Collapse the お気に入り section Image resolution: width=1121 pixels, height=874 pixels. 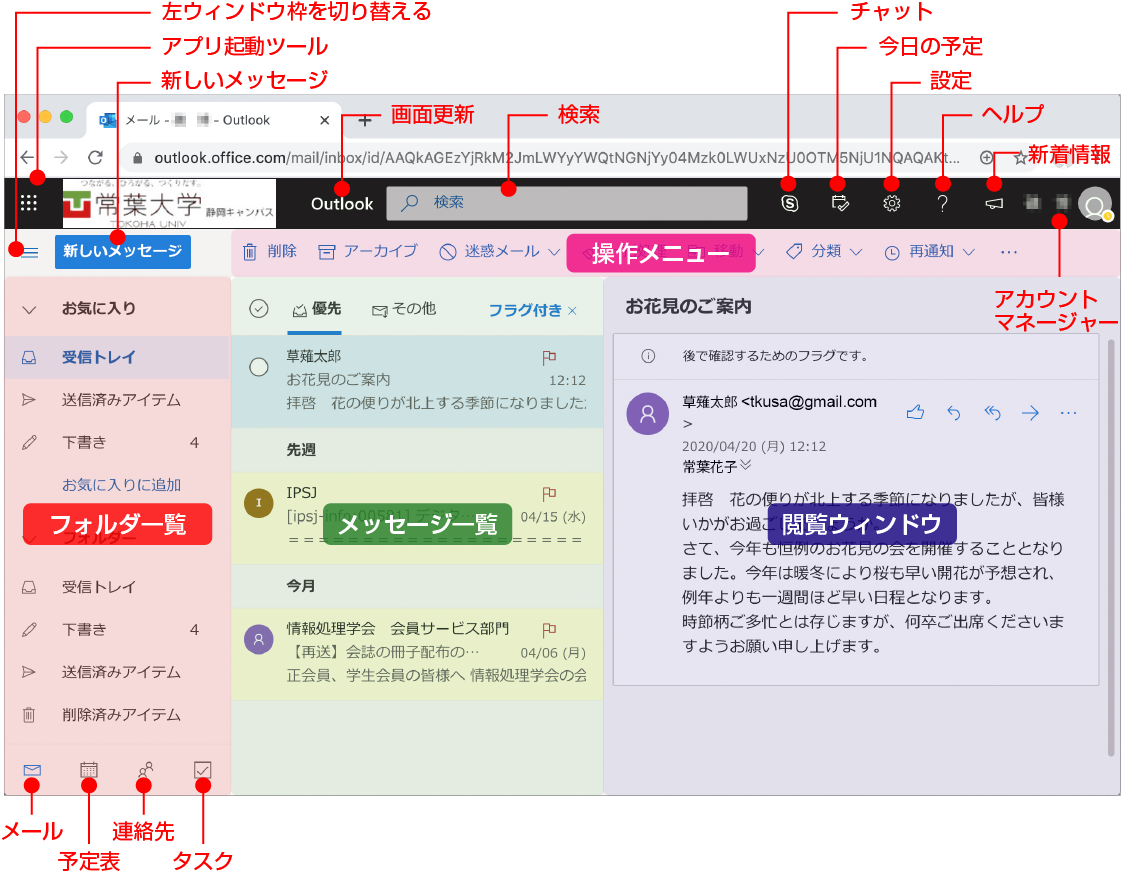click(30, 309)
